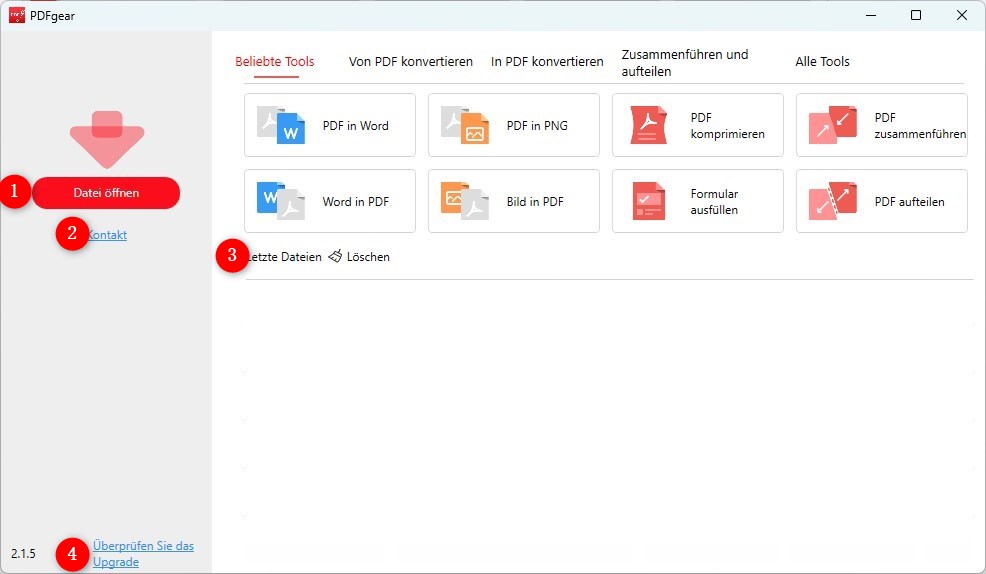Viewport: 986px width, 574px height.
Task: Choose the PDF aufteilen label
Action: tap(909, 202)
